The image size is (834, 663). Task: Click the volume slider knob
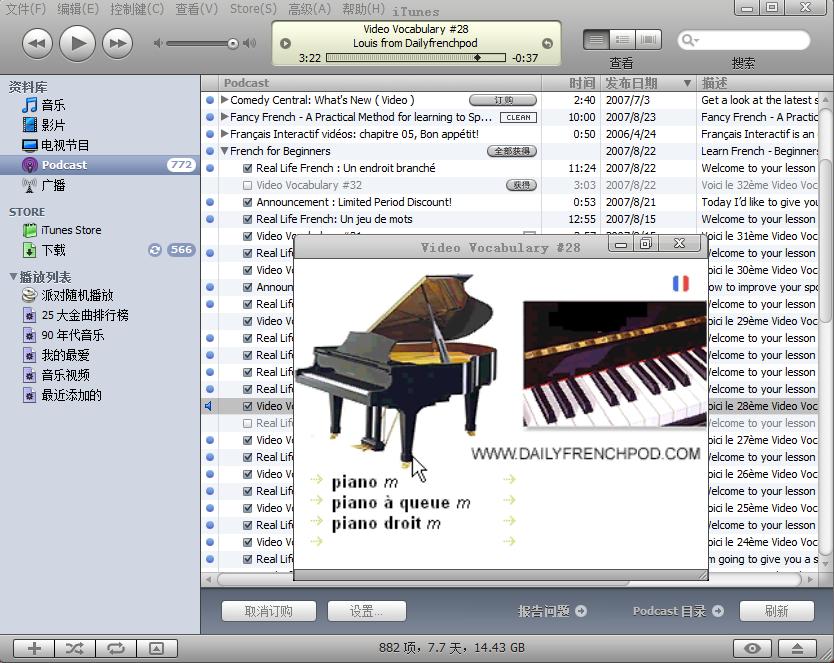tap(233, 44)
